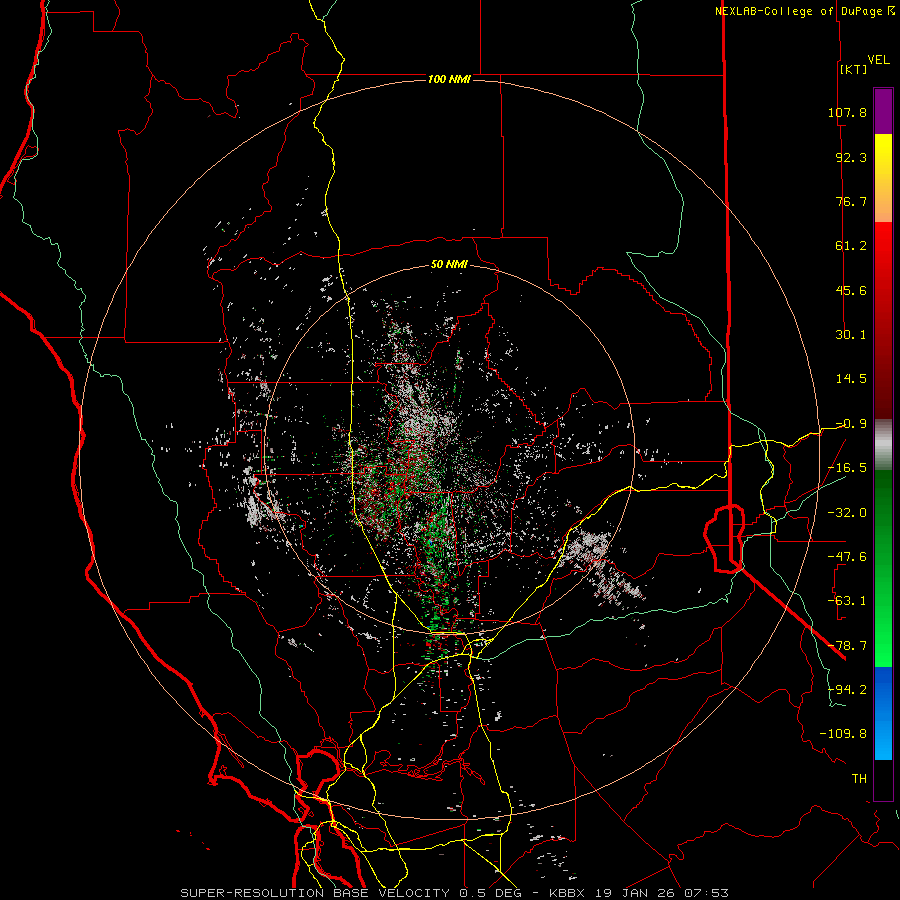Click the 14.5 value on velocity scale

[x=851, y=379]
